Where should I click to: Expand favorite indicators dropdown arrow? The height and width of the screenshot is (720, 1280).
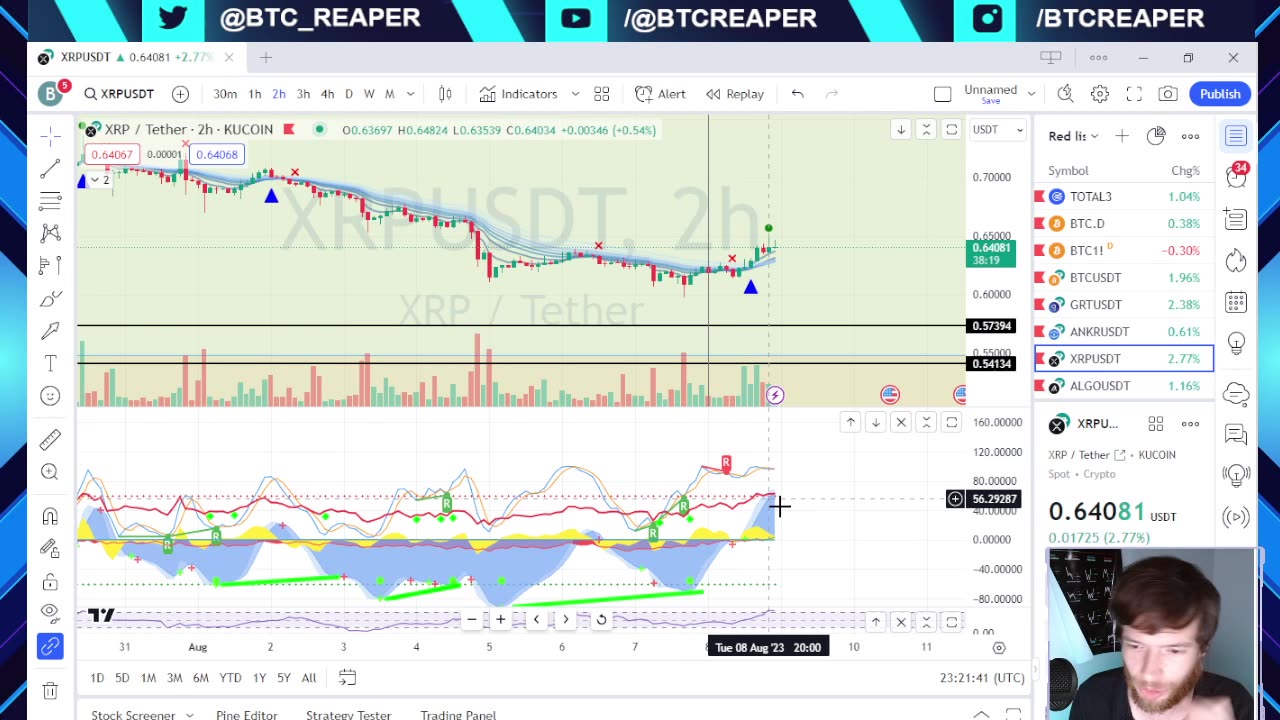(575, 94)
